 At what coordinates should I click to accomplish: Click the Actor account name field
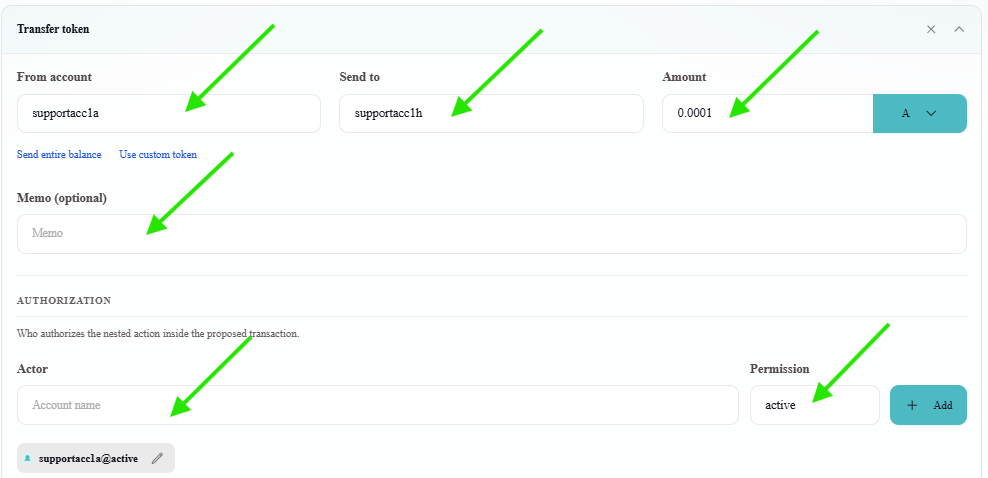[x=377, y=405]
